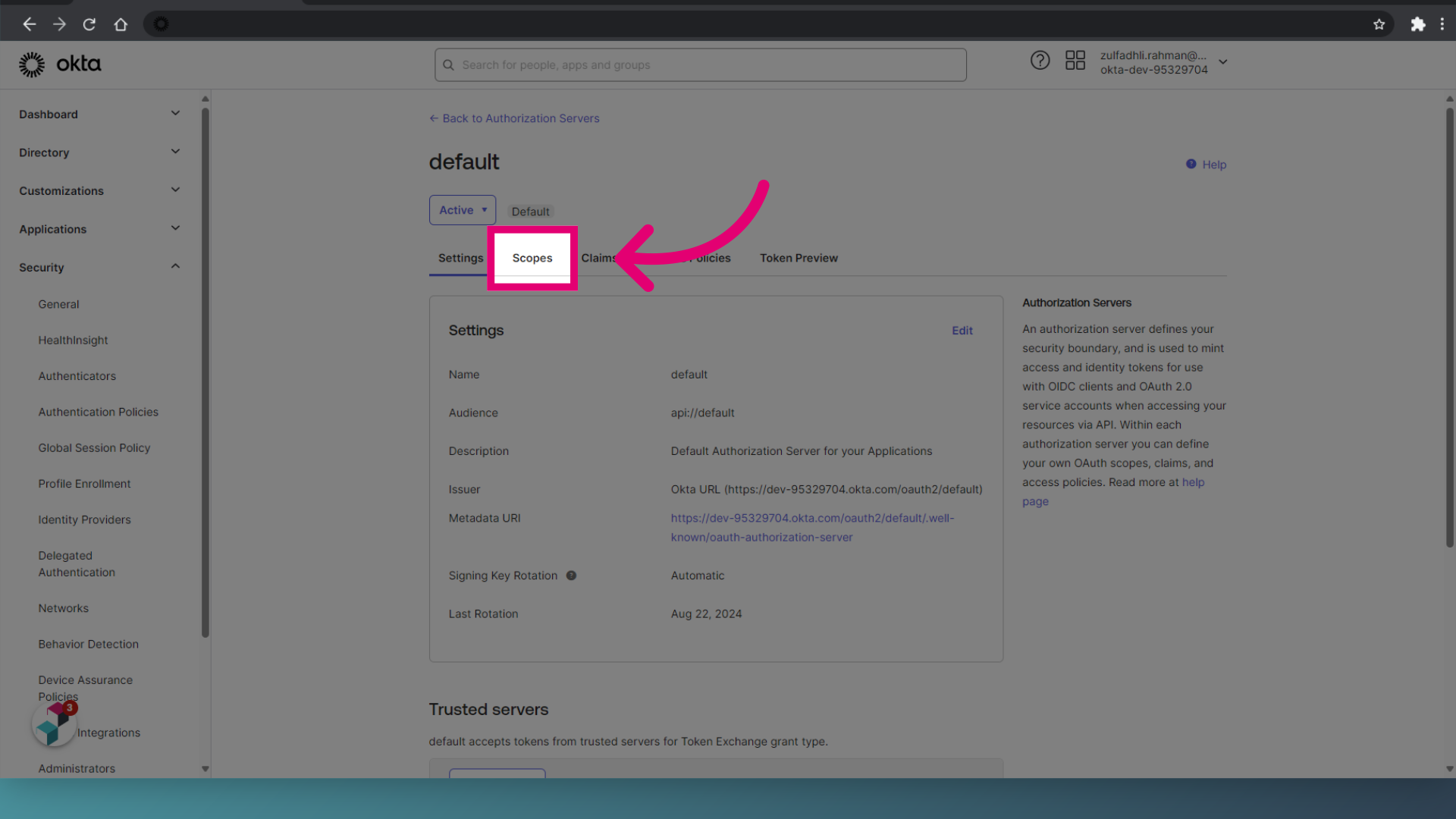Open the browser three-dot menu

pyautogui.click(x=1442, y=24)
